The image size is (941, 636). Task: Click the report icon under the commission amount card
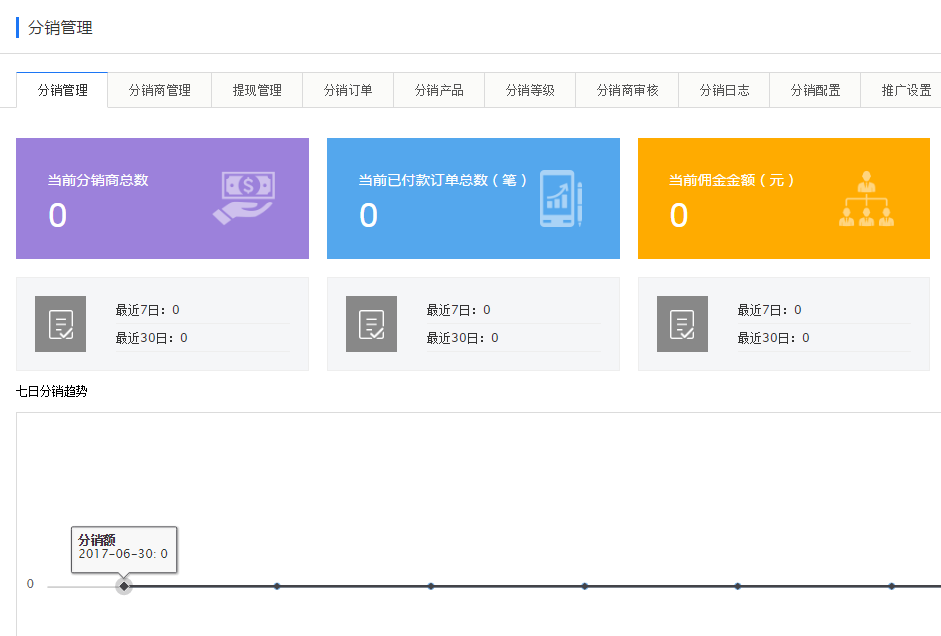pyautogui.click(x=682, y=323)
